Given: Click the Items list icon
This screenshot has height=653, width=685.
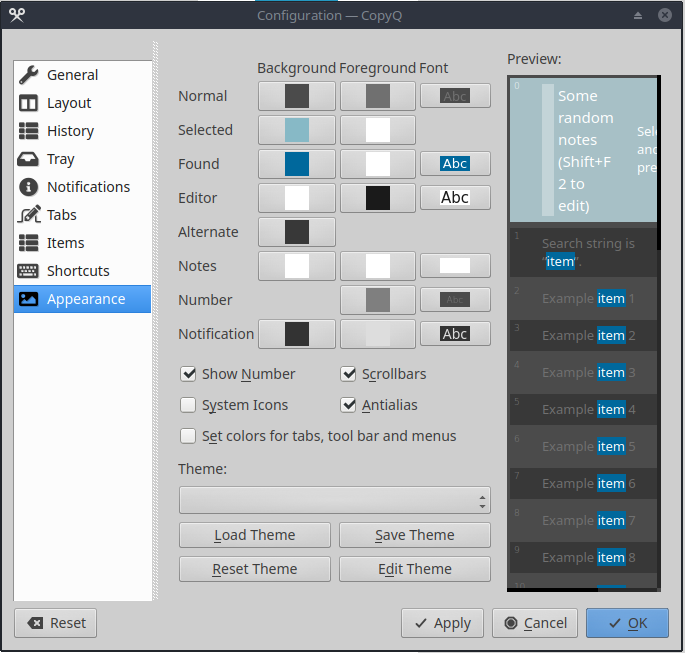Looking at the screenshot, I should click(x=29, y=243).
